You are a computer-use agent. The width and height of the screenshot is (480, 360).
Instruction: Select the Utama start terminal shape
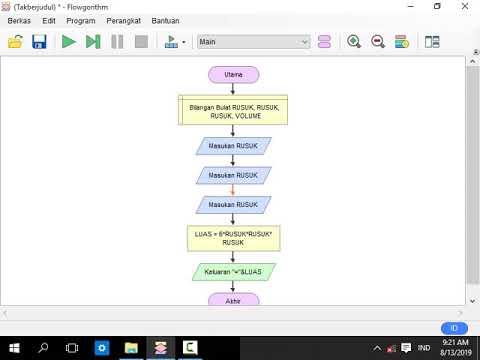coord(234,75)
